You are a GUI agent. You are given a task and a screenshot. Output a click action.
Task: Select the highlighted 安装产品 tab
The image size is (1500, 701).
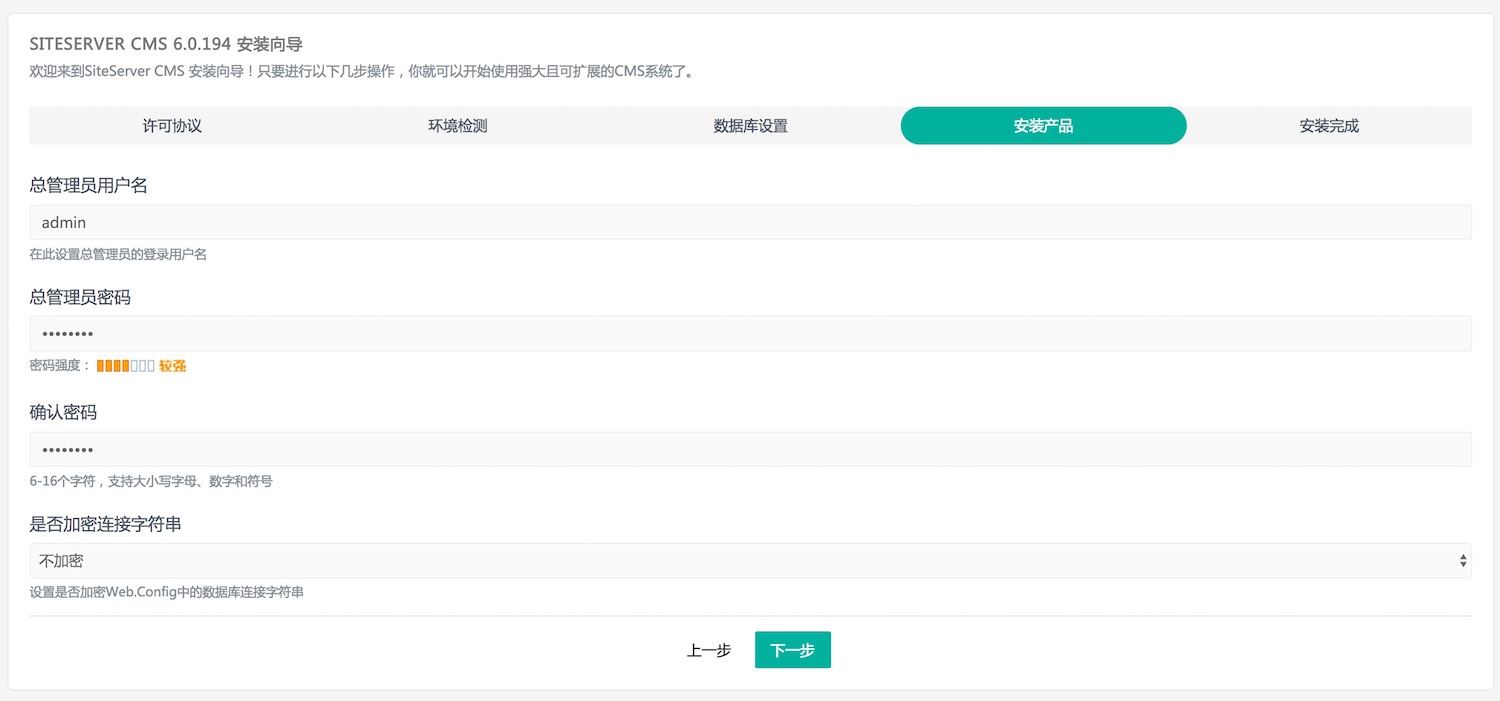[x=1043, y=126]
